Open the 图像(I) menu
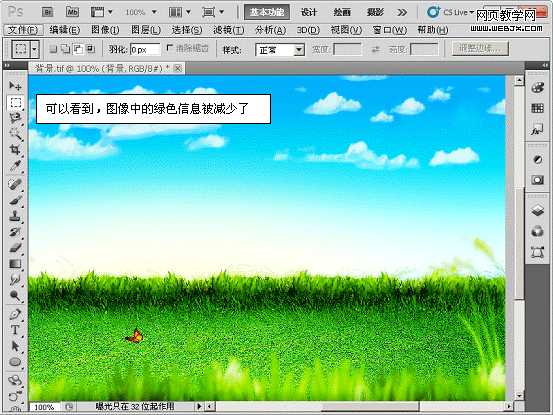This screenshot has width=553, height=415. pos(105,30)
